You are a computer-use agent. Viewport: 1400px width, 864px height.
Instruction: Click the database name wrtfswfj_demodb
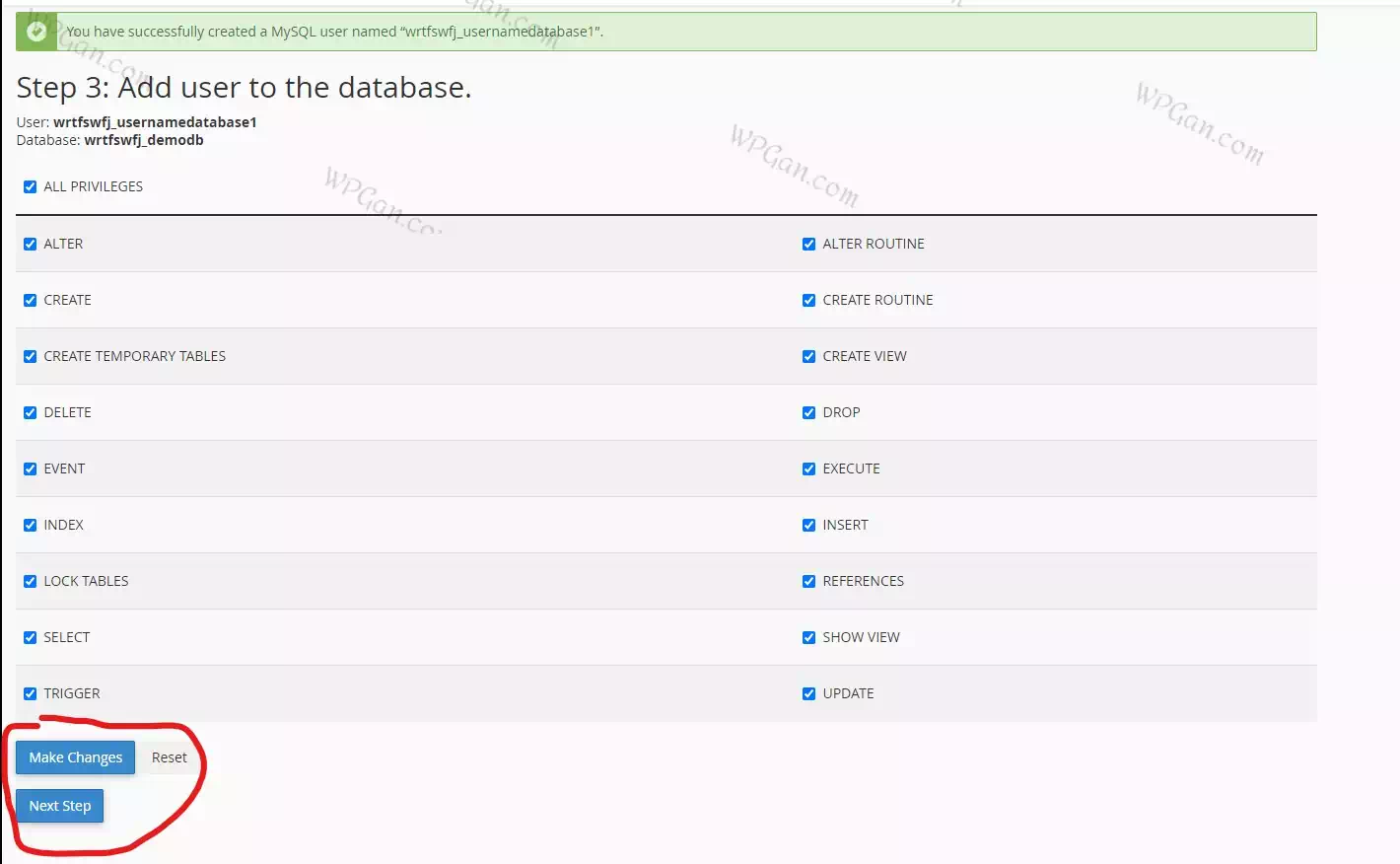144,140
